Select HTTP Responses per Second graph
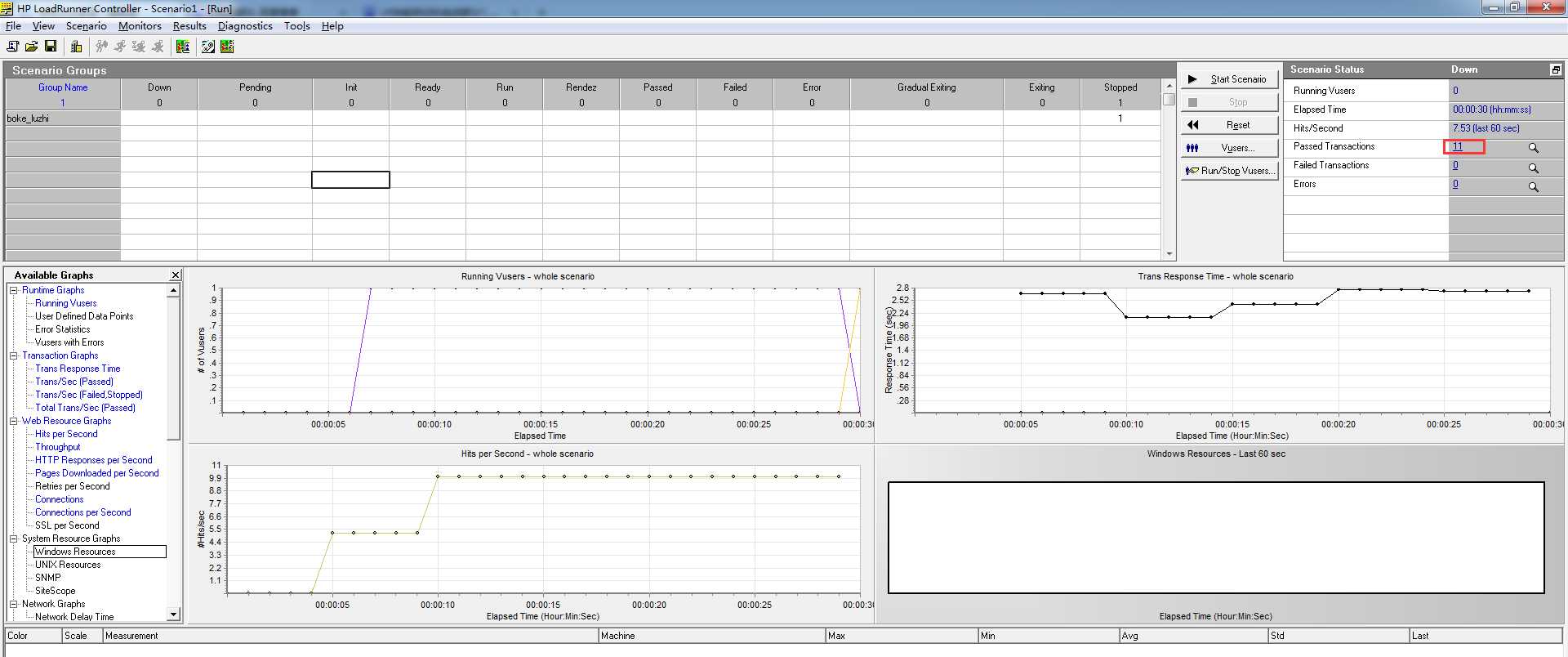 click(x=94, y=460)
